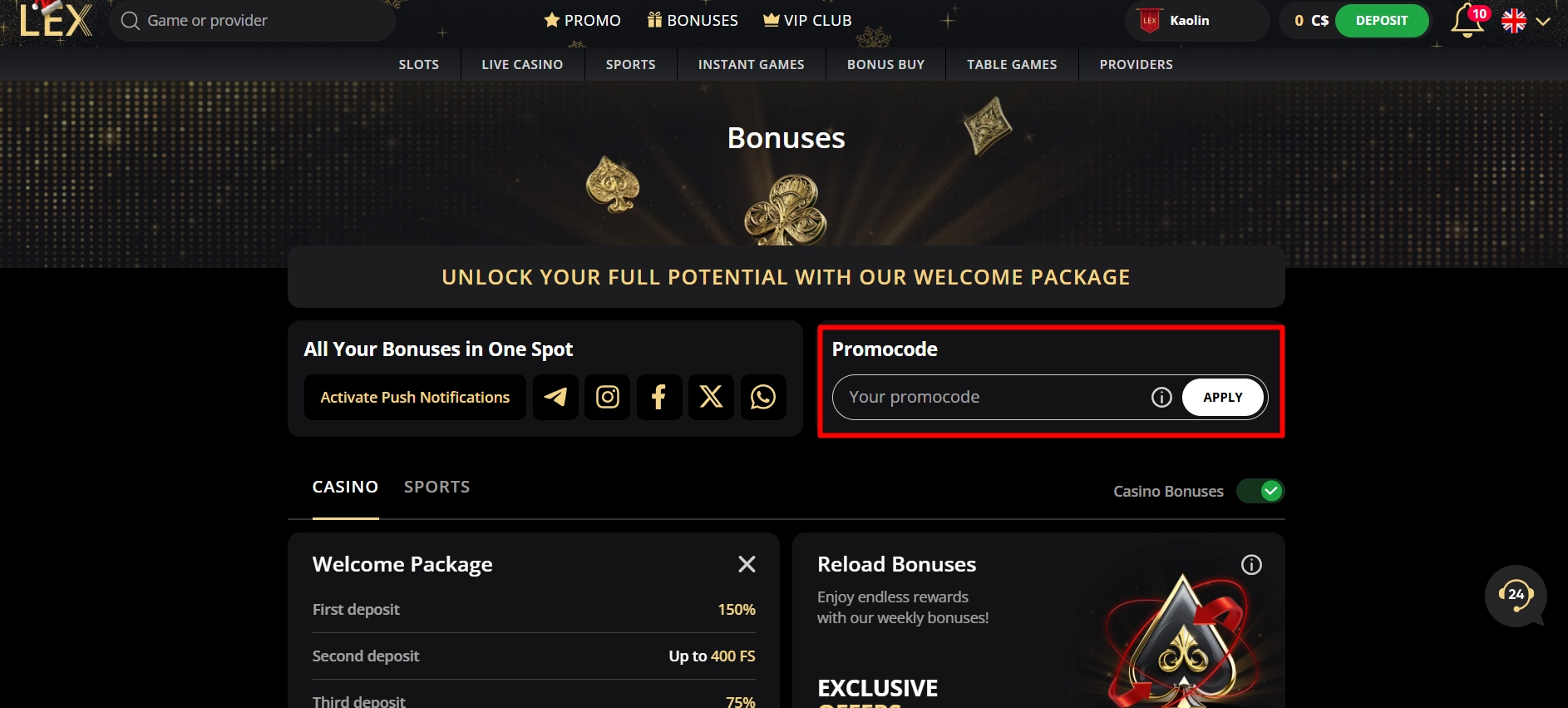The width and height of the screenshot is (1568, 708).
Task: Open the notifications bell icon
Action: tap(1467, 20)
